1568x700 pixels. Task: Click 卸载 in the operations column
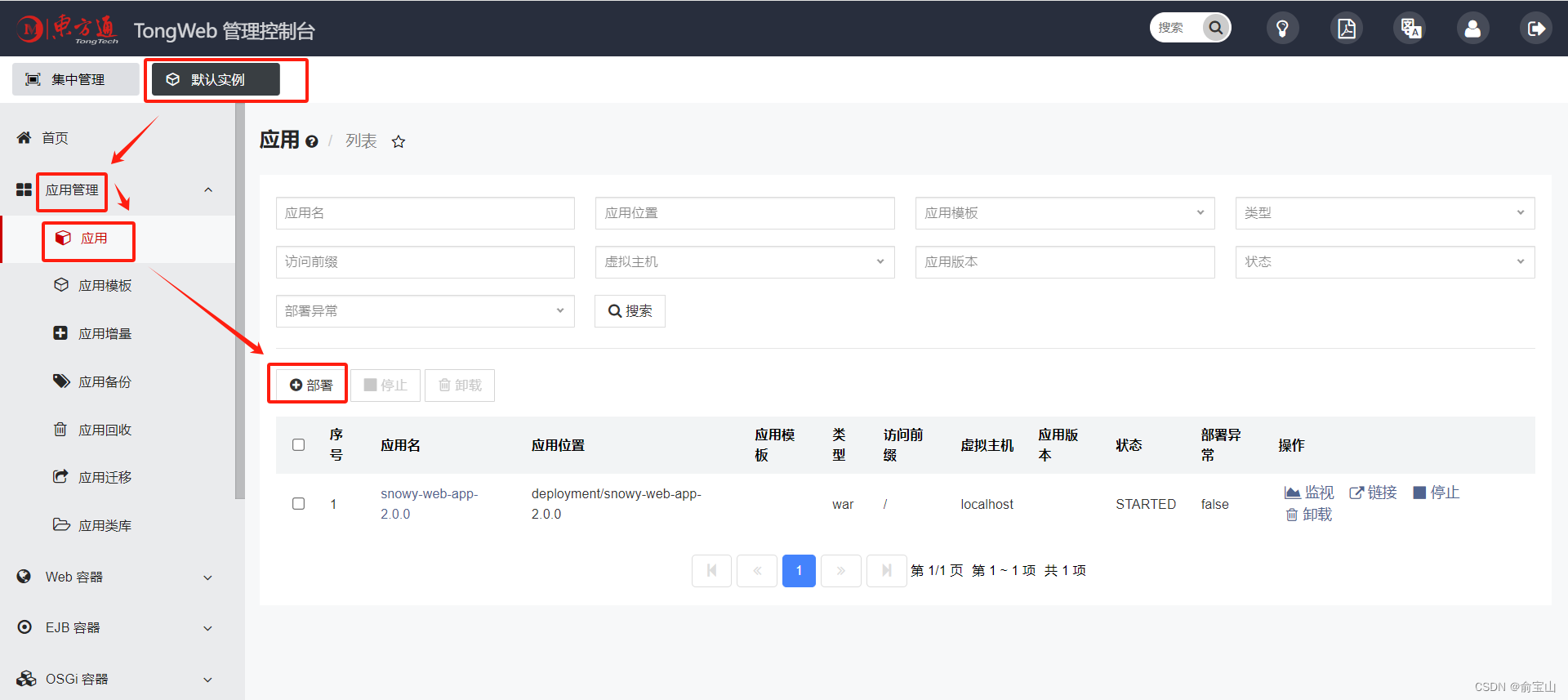[x=1309, y=515]
